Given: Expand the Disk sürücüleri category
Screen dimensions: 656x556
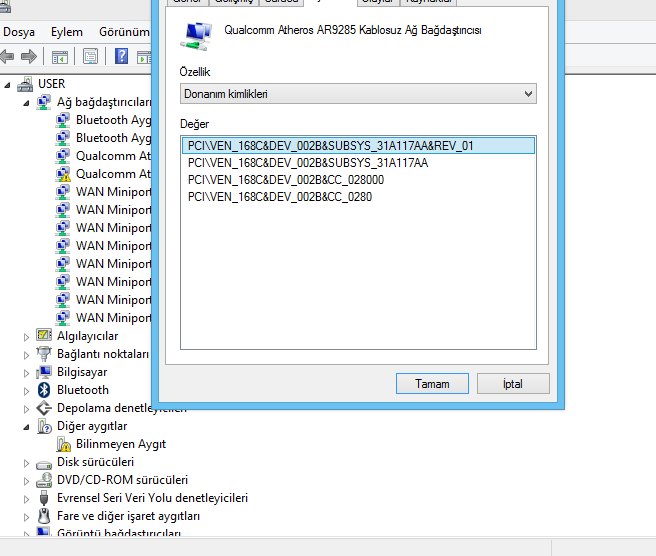Looking at the screenshot, I should (26, 463).
